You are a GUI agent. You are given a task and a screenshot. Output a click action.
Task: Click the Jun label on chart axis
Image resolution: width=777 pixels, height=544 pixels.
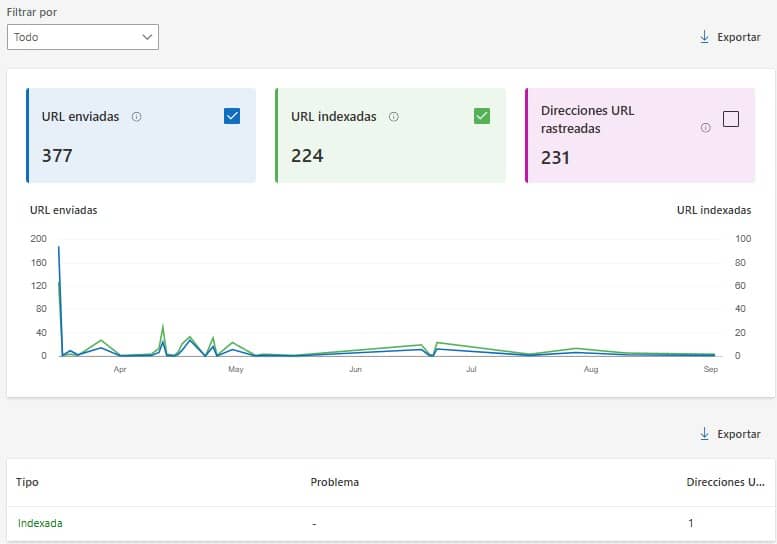click(x=355, y=370)
